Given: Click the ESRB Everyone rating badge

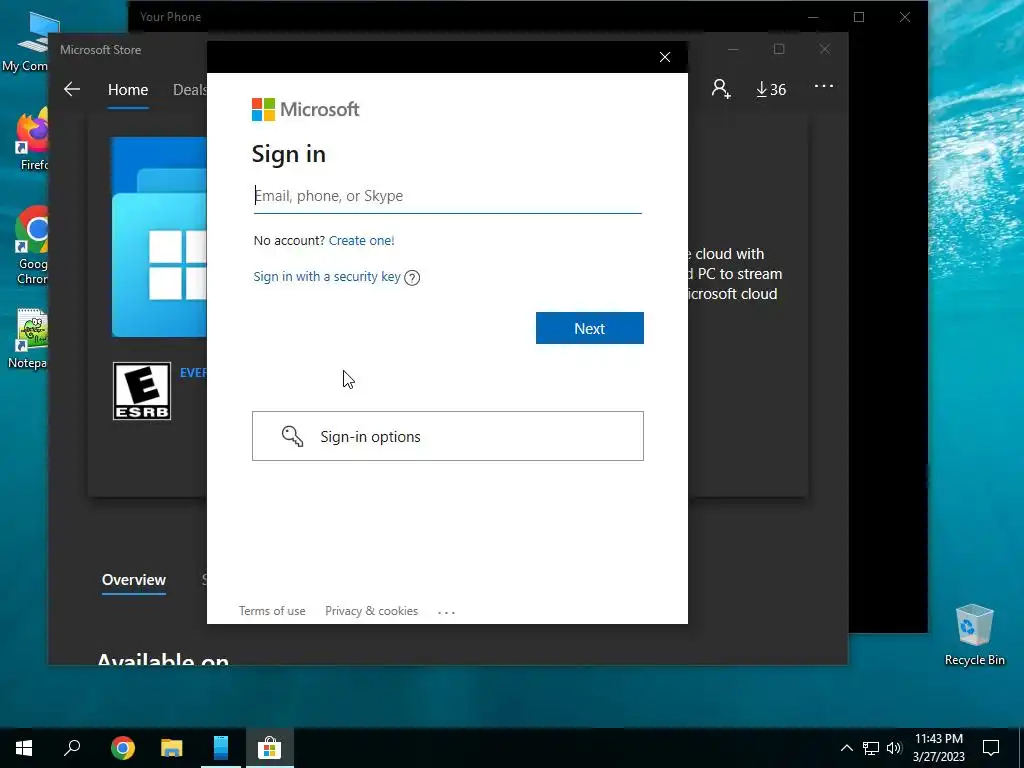Looking at the screenshot, I should 142,391.
